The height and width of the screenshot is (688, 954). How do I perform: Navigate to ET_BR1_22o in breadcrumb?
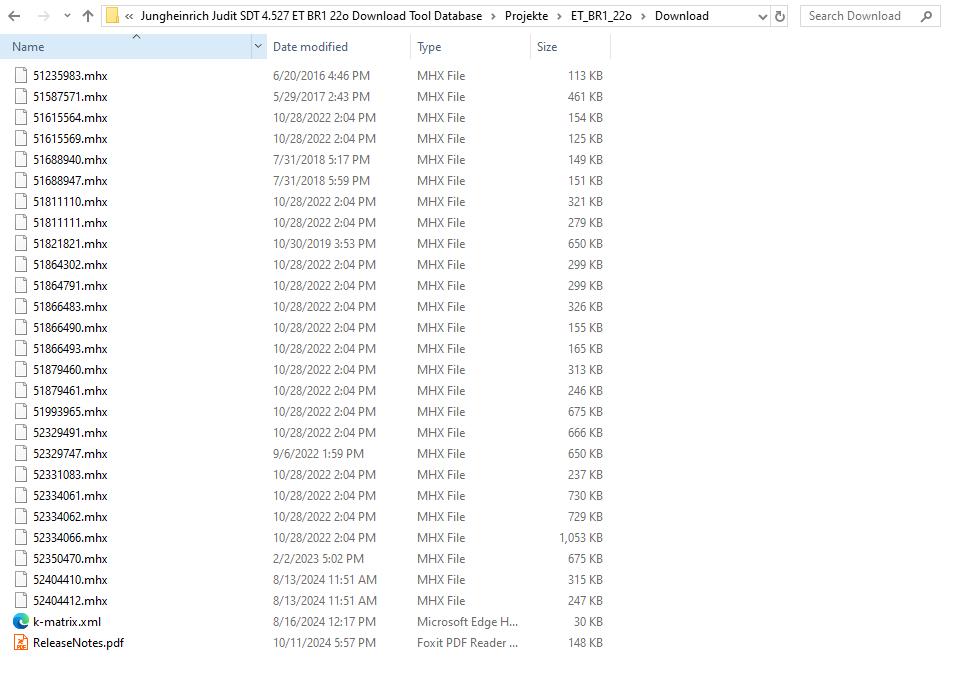coord(601,16)
